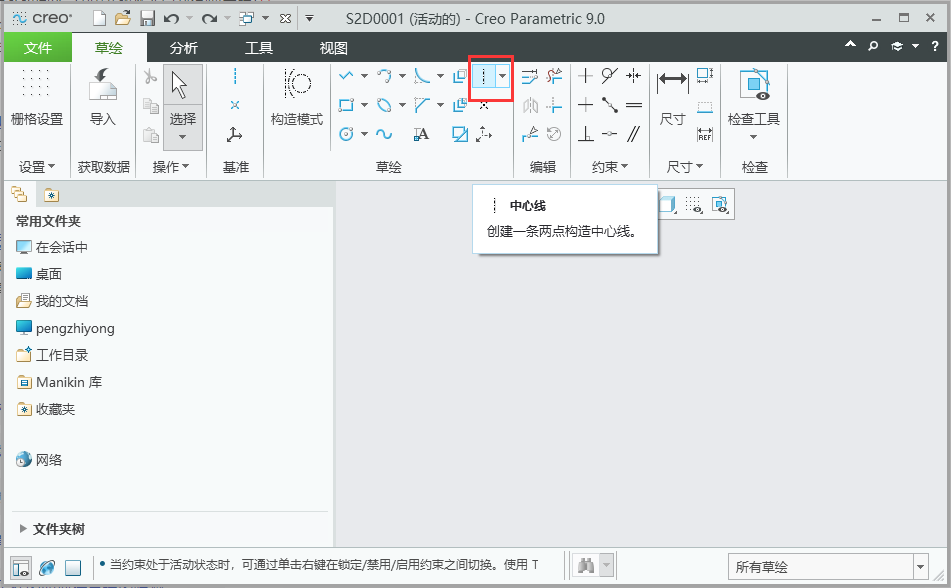This screenshot has height=588, width=951.
Task: Undo the last action
Action: coord(172,19)
